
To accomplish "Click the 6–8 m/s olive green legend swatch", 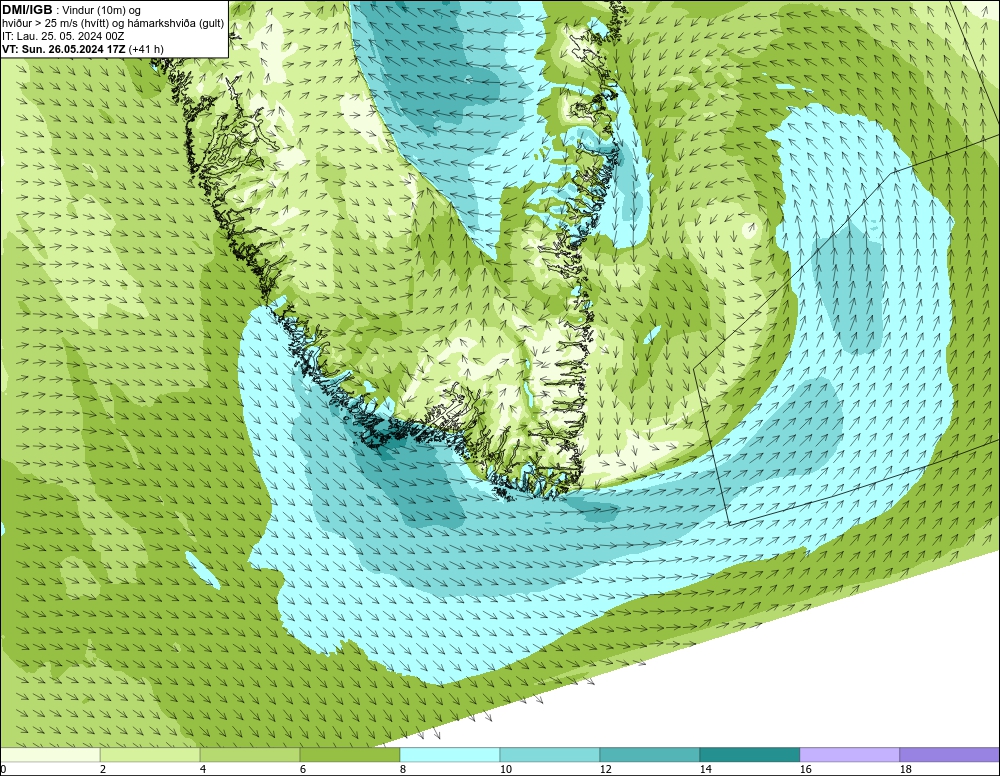I will pos(349,755).
